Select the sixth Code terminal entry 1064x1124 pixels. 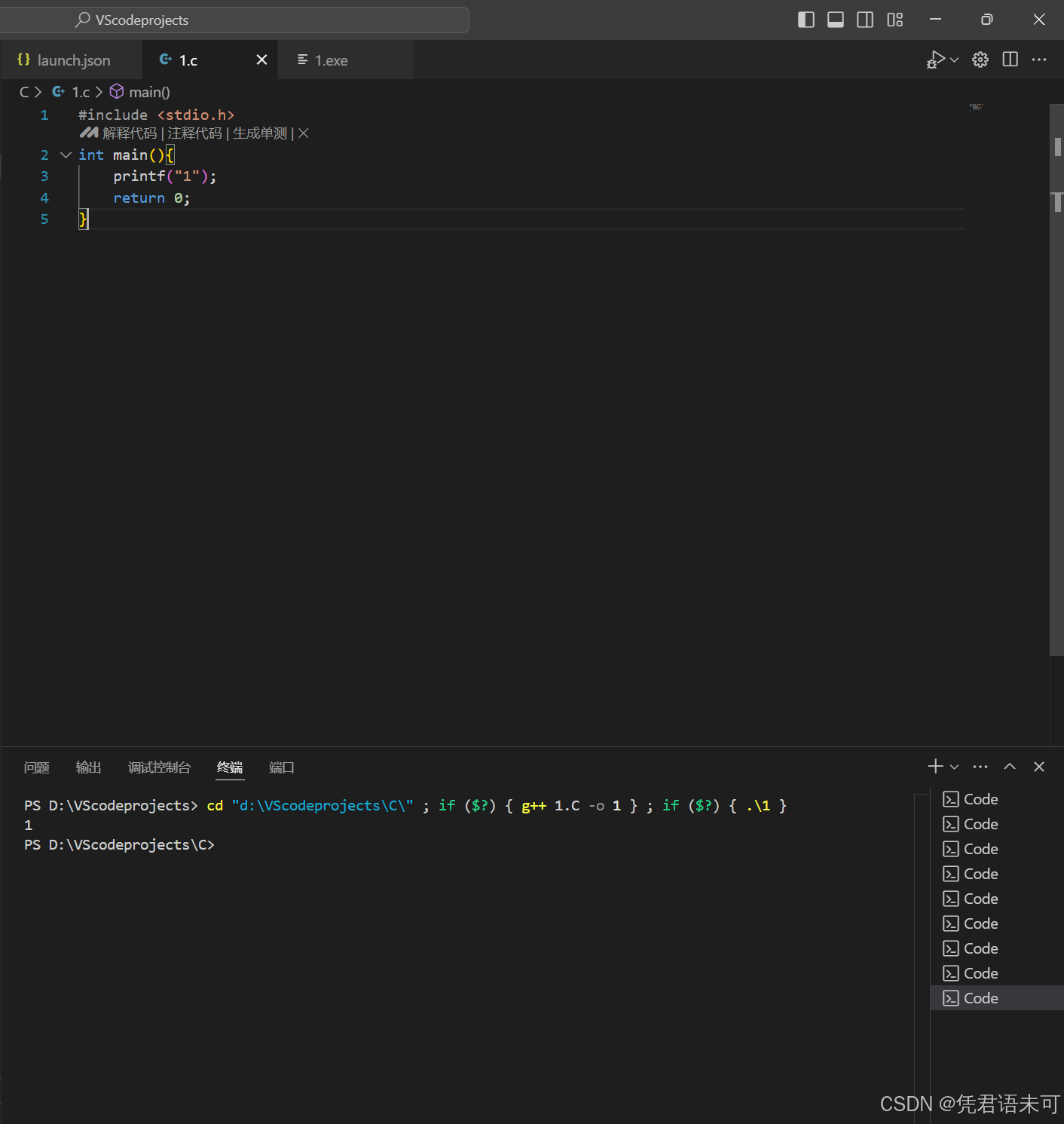(x=997, y=923)
